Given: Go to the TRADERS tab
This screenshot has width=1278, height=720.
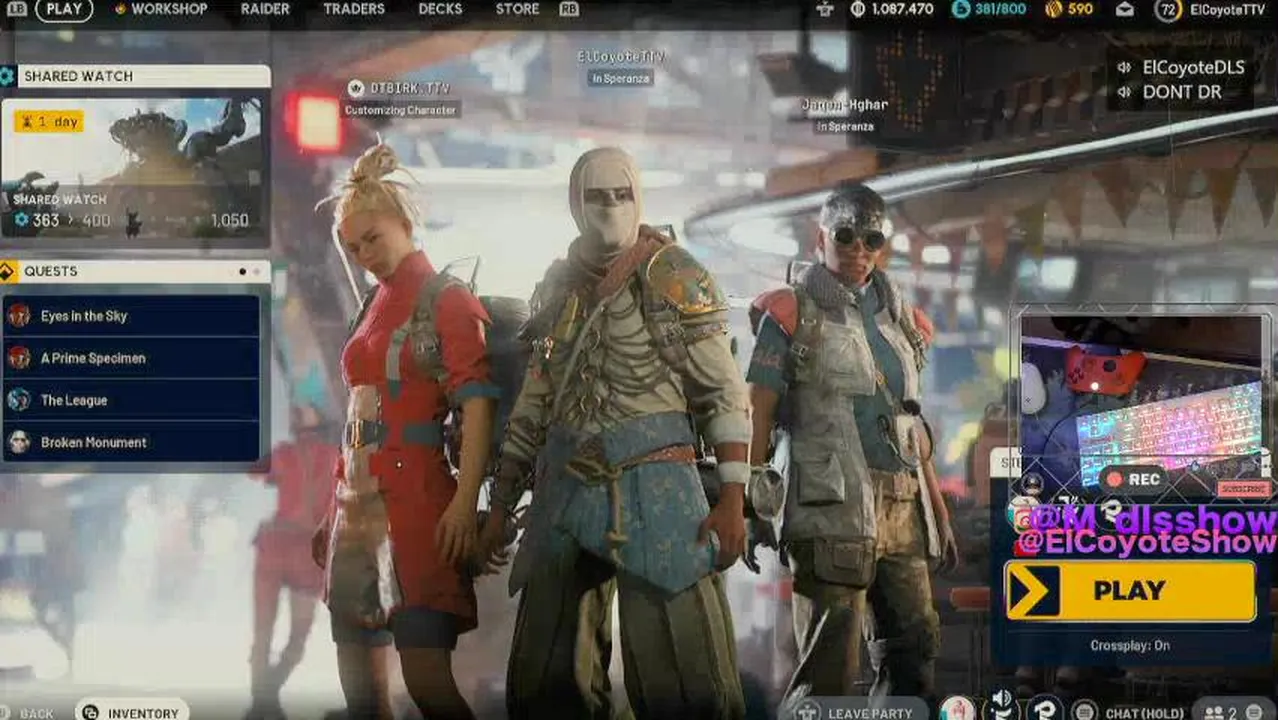Looking at the screenshot, I should (x=354, y=9).
